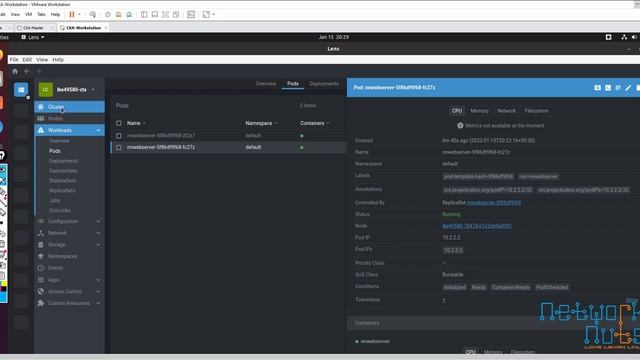The image size is (640, 360).
Task: Open CronJobs under Workloads
Action: tap(60, 211)
